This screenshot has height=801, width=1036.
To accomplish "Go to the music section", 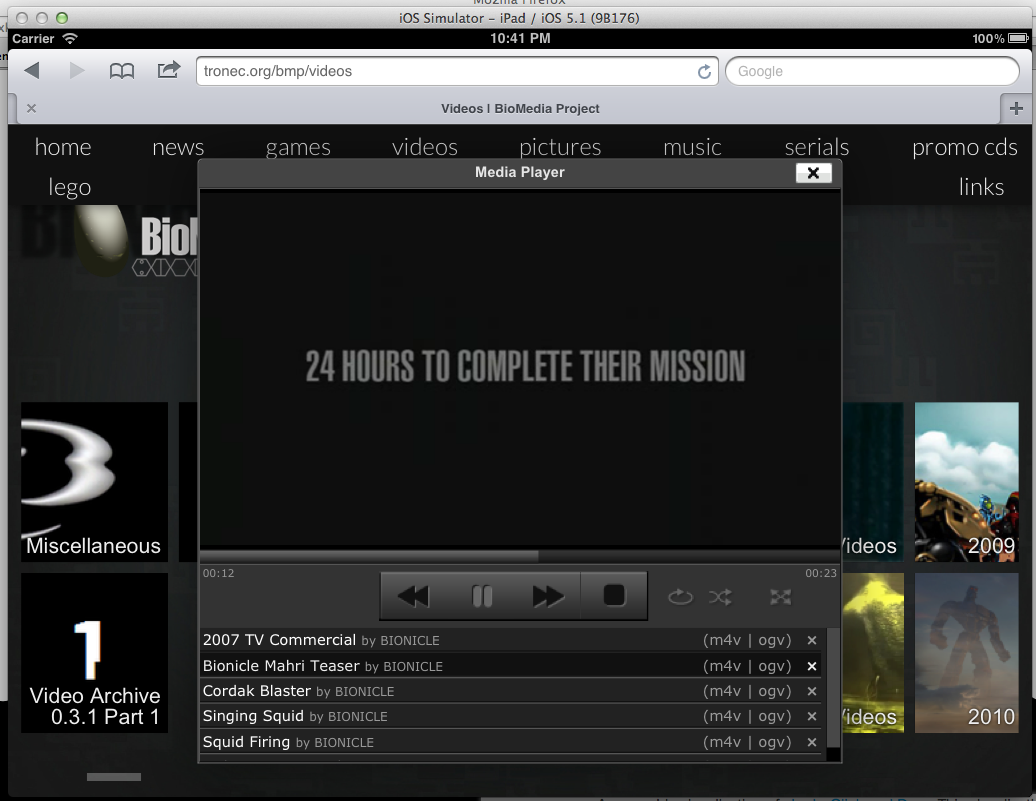I will pos(692,147).
